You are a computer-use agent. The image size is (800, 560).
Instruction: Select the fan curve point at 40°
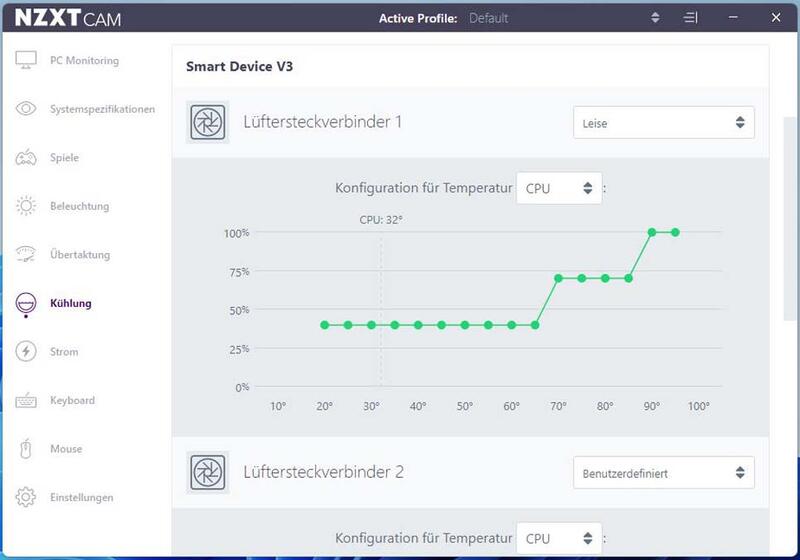coord(418,325)
